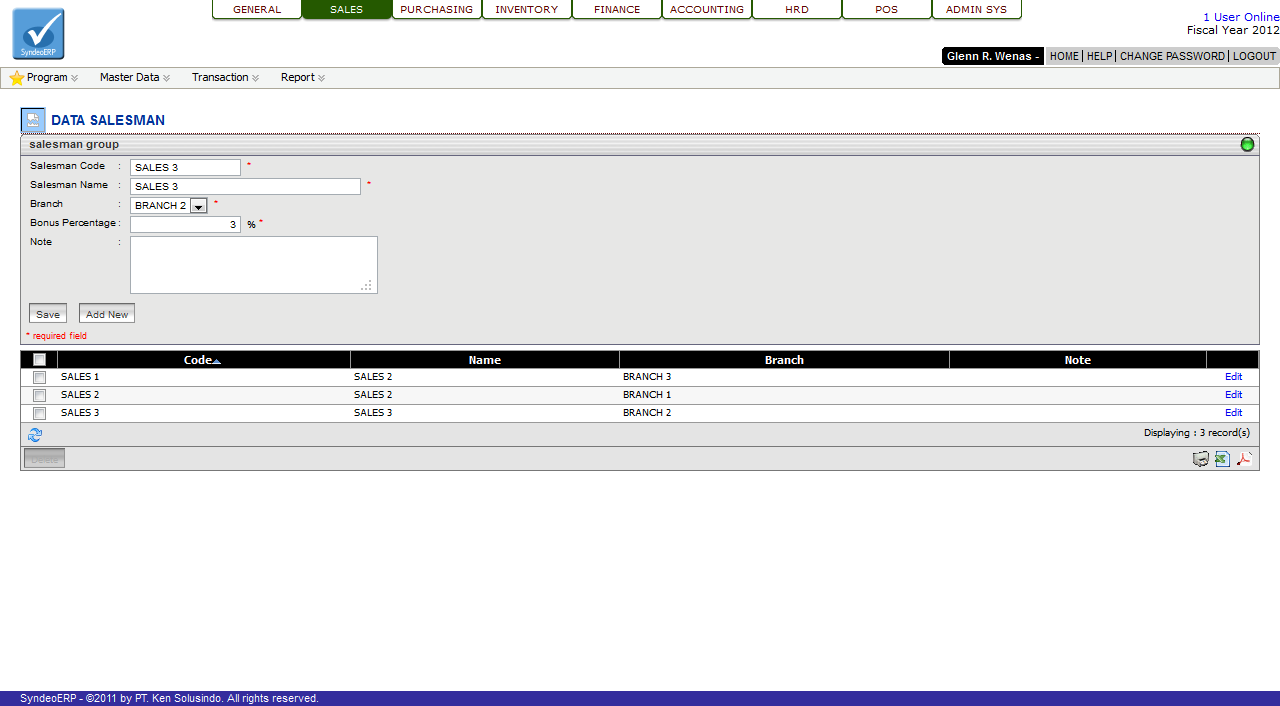Expand the Master Data menu
The width and height of the screenshot is (1280, 706).
click(134, 78)
